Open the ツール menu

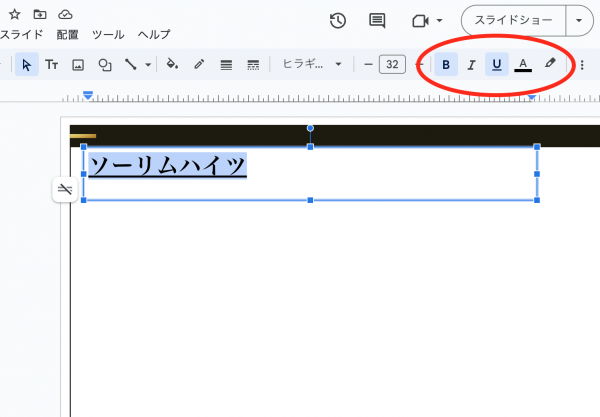(108, 34)
